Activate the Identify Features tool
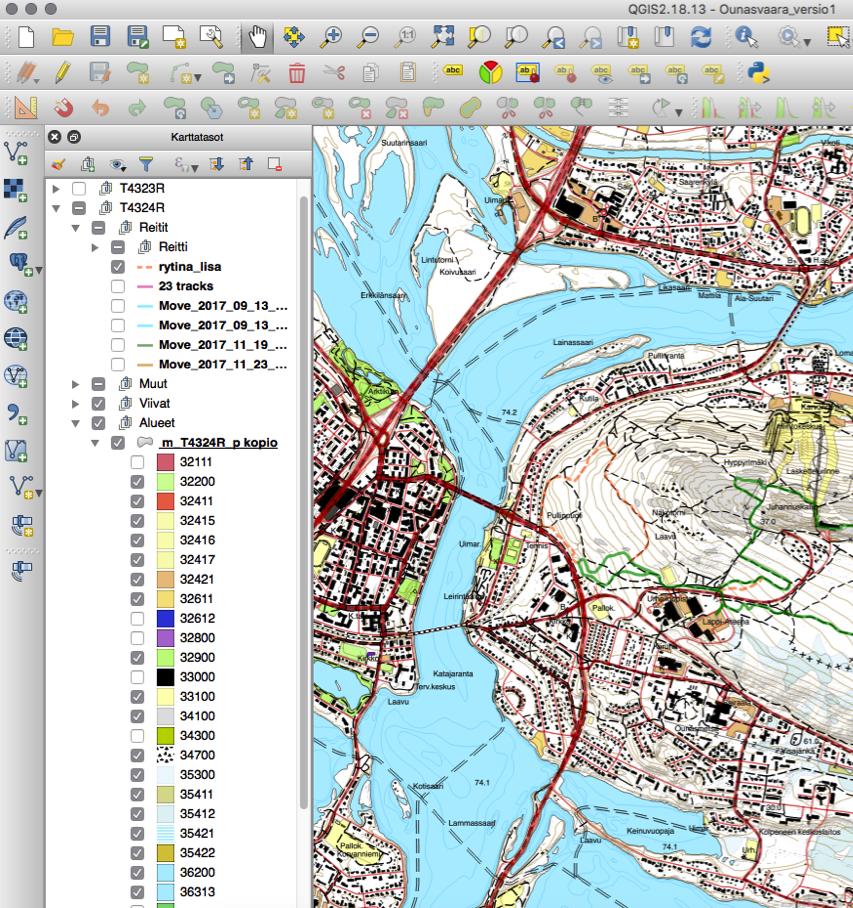 tap(746, 37)
